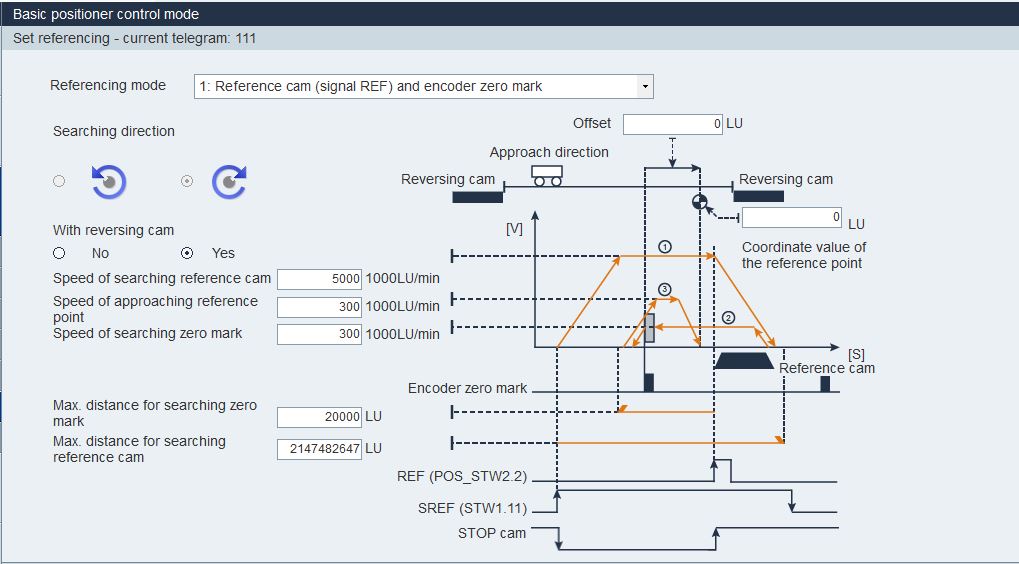Edit Max. distance for searching zero mark
Image resolution: width=1019 pixels, height=564 pixels.
319,417
